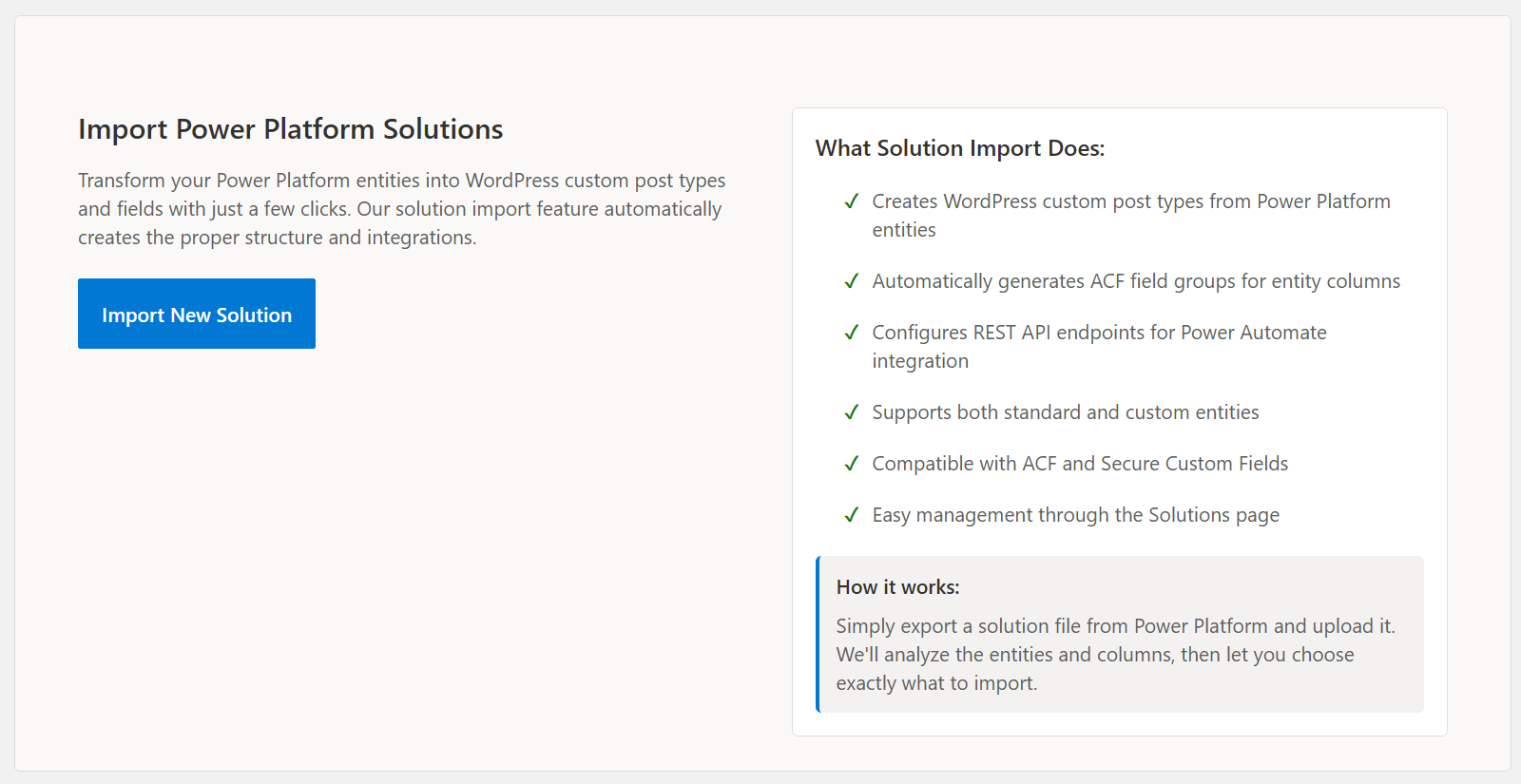The height and width of the screenshot is (784, 1521).
Task: Click the 'How it works:' callout title
Action: click(x=897, y=587)
